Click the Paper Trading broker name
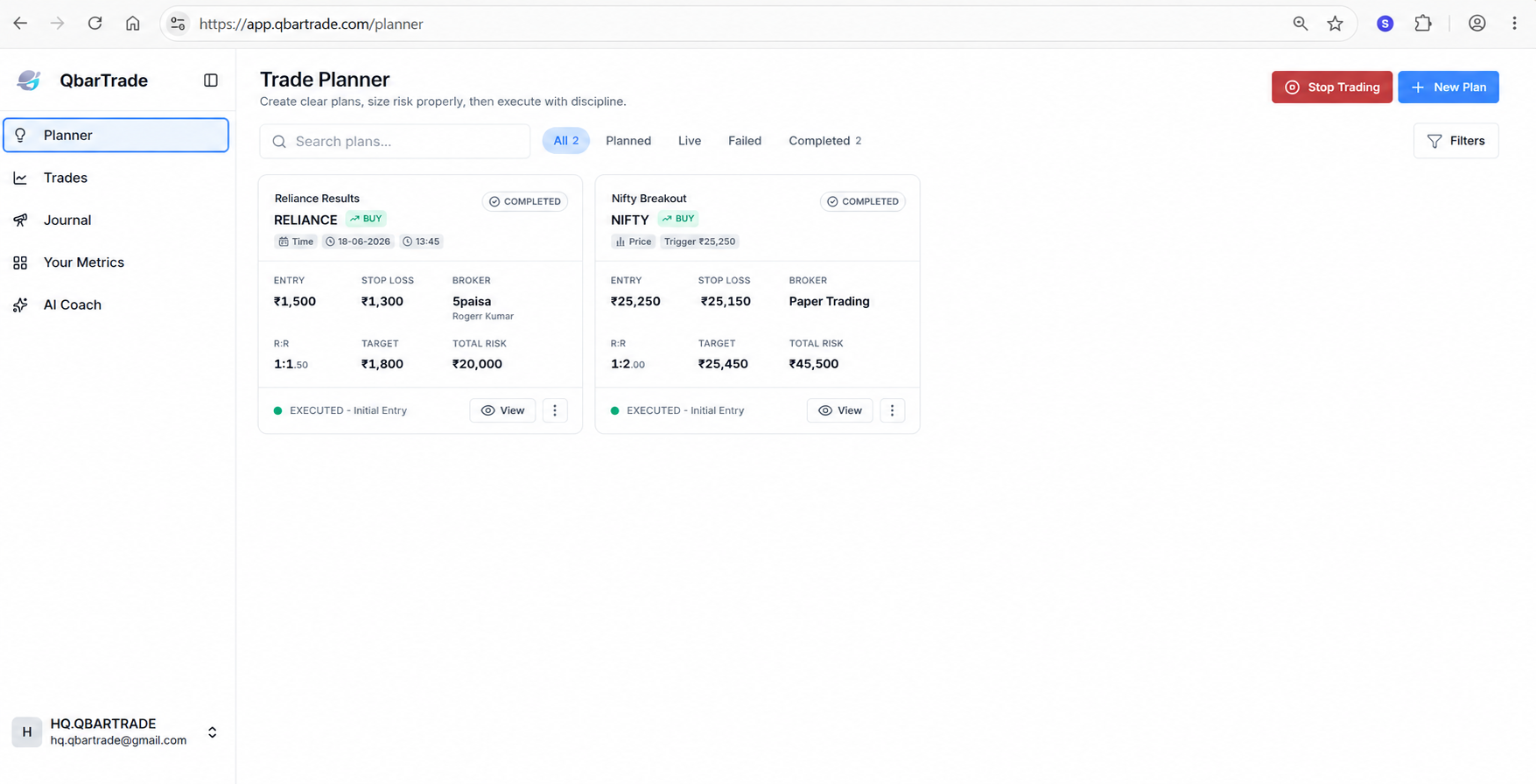 (829, 301)
